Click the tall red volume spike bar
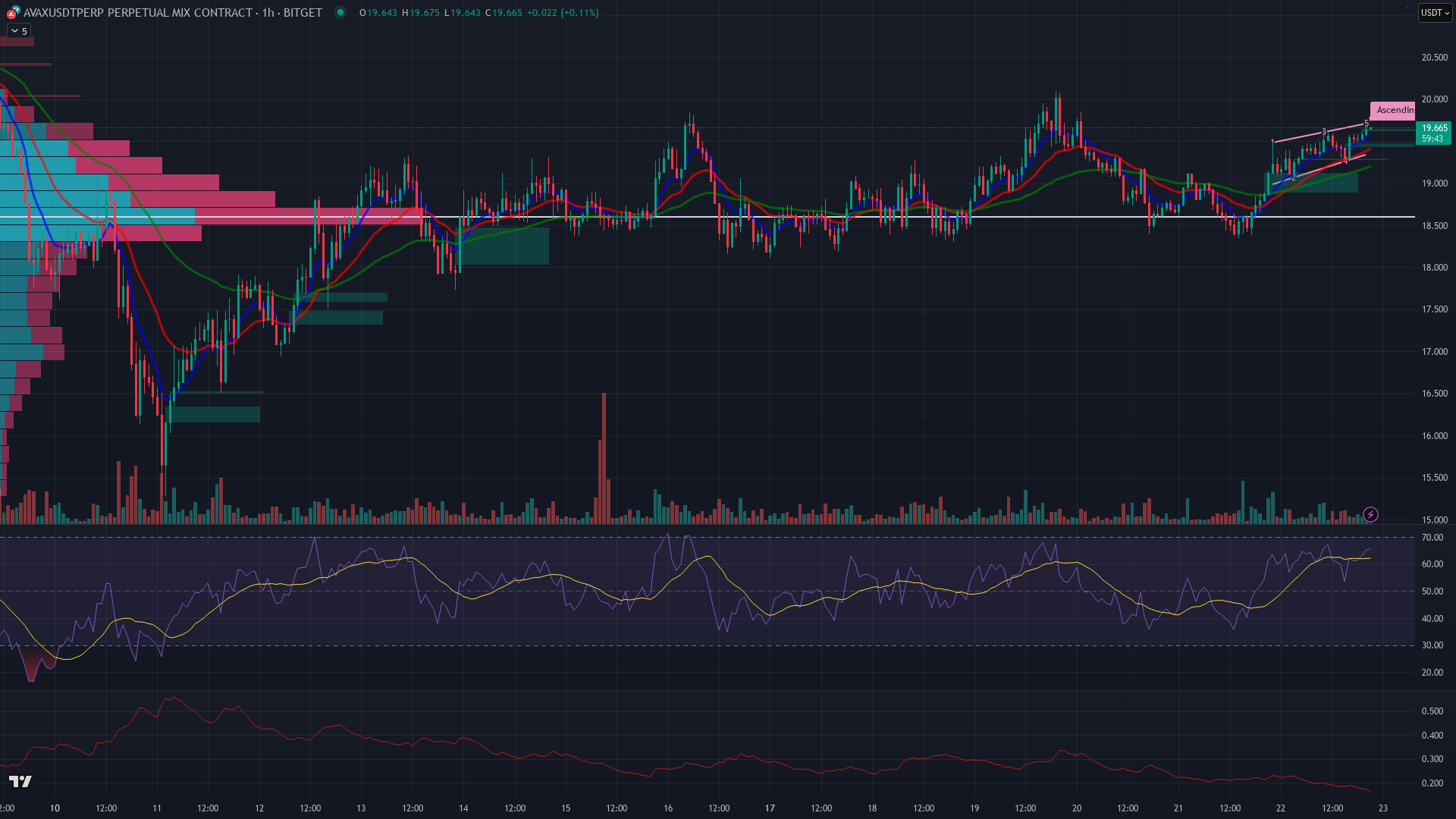Viewport: 1456px width, 819px height. [604, 455]
